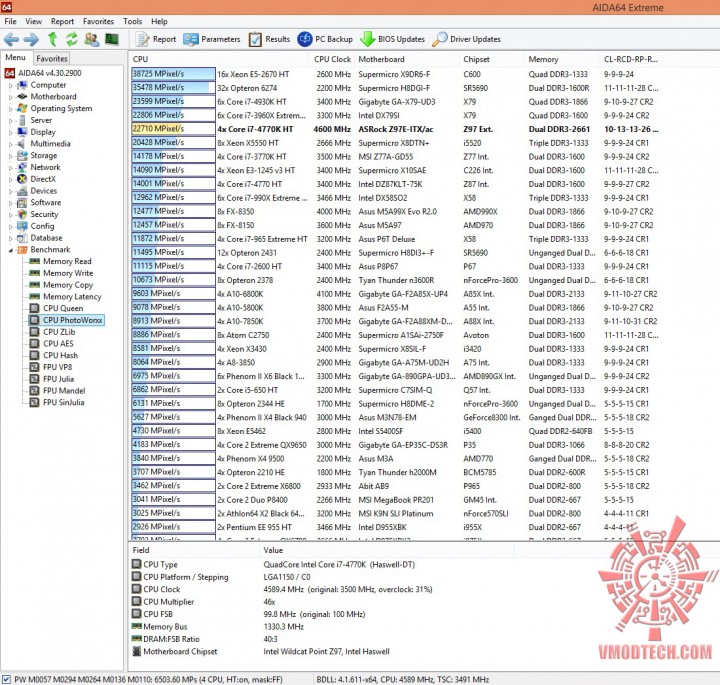Select the Database tree item
Viewport: 720px width, 685px height.
point(39,238)
